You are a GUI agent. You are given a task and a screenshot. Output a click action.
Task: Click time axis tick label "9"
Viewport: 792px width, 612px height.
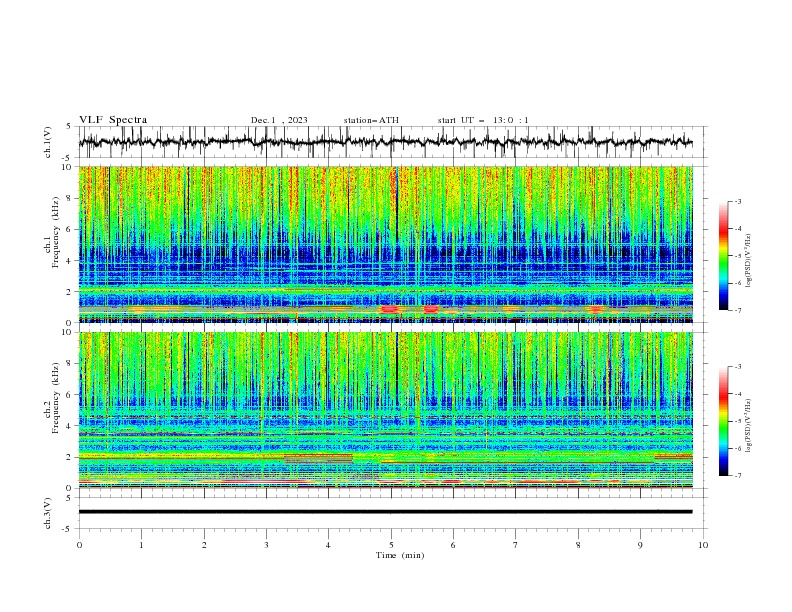pyautogui.click(x=640, y=545)
